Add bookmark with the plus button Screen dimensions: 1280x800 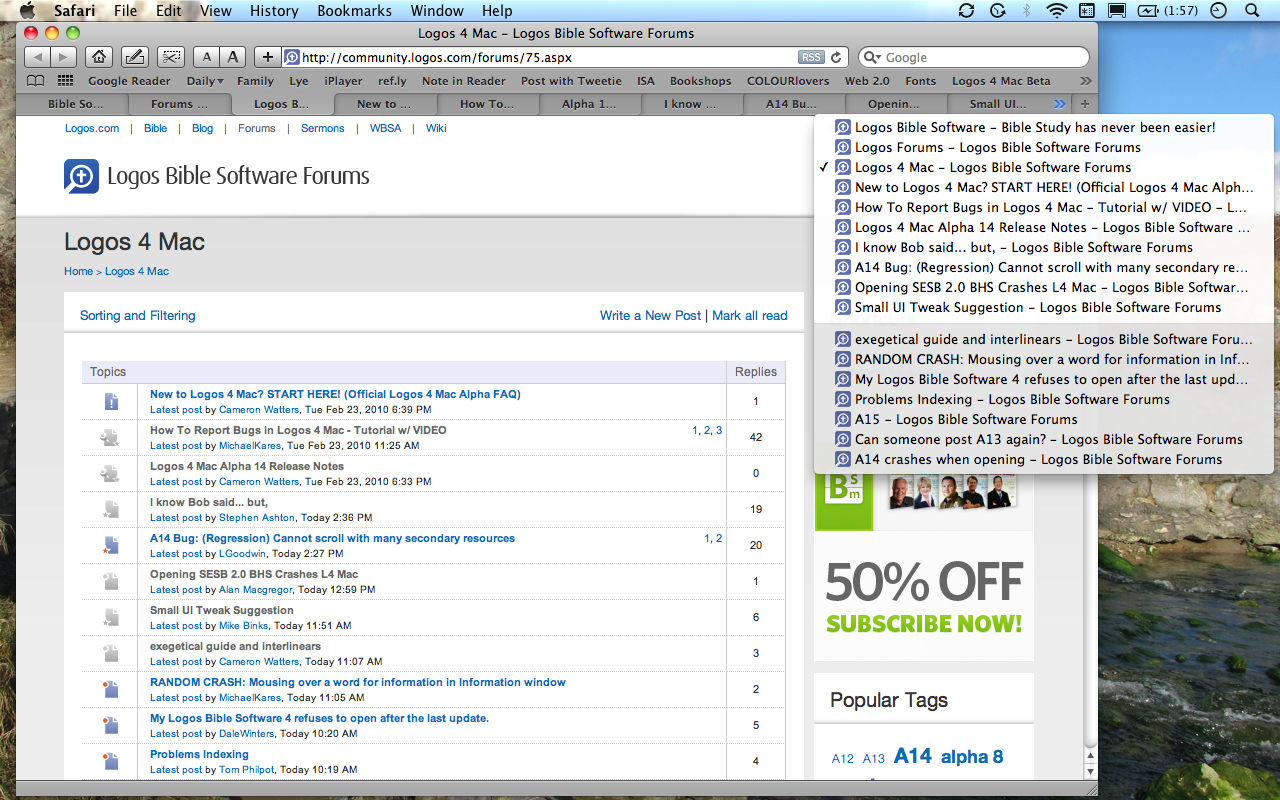pyautogui.click(x=267, y=57)
